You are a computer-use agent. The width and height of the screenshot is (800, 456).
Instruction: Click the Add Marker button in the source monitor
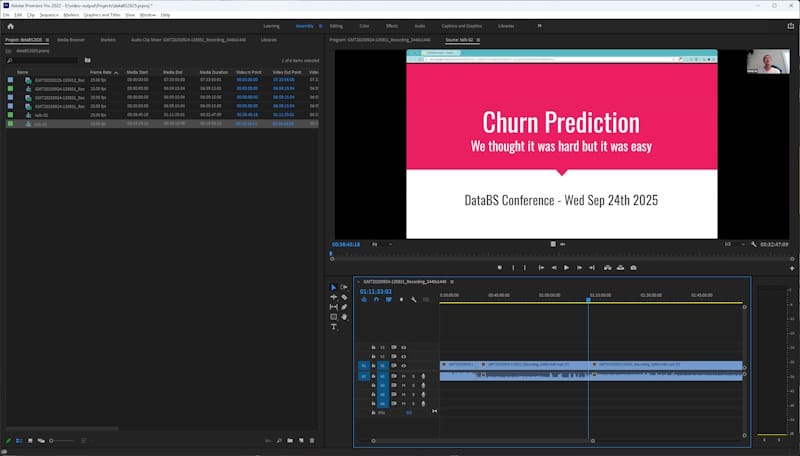tap(499, 268)
